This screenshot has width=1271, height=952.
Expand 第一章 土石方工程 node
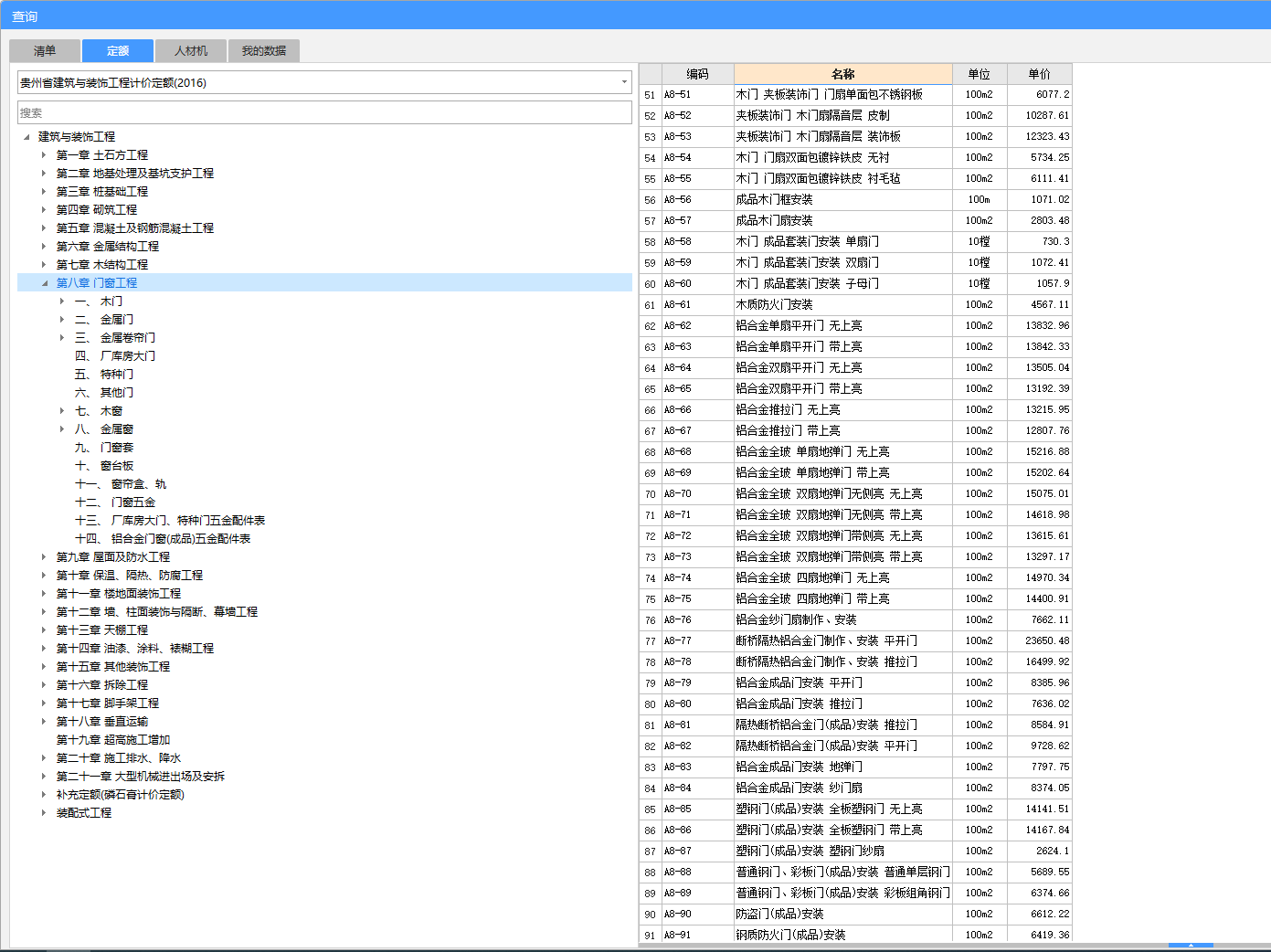coord(44,155)
